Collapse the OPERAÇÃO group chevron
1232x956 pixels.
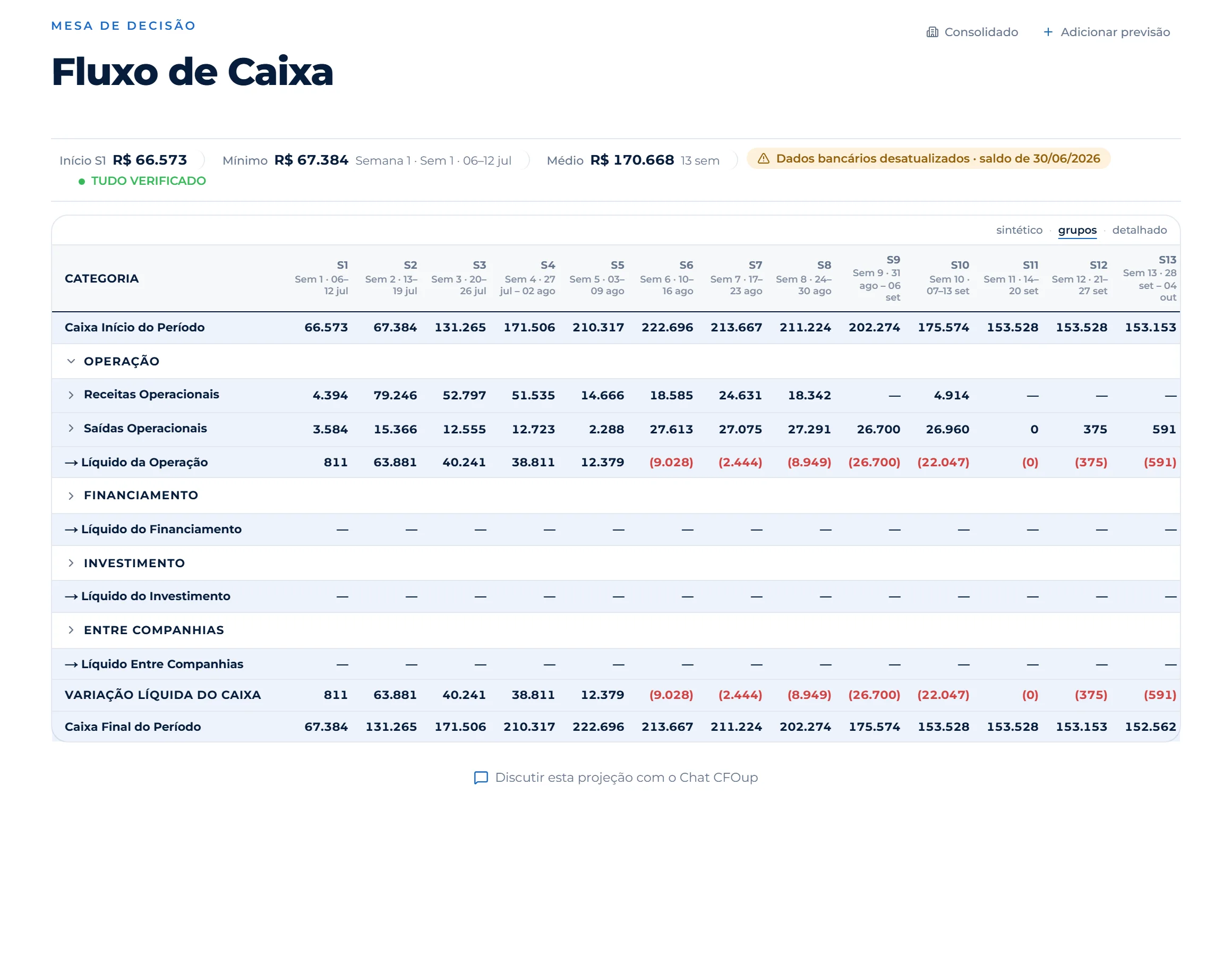(x=71, y=361)
